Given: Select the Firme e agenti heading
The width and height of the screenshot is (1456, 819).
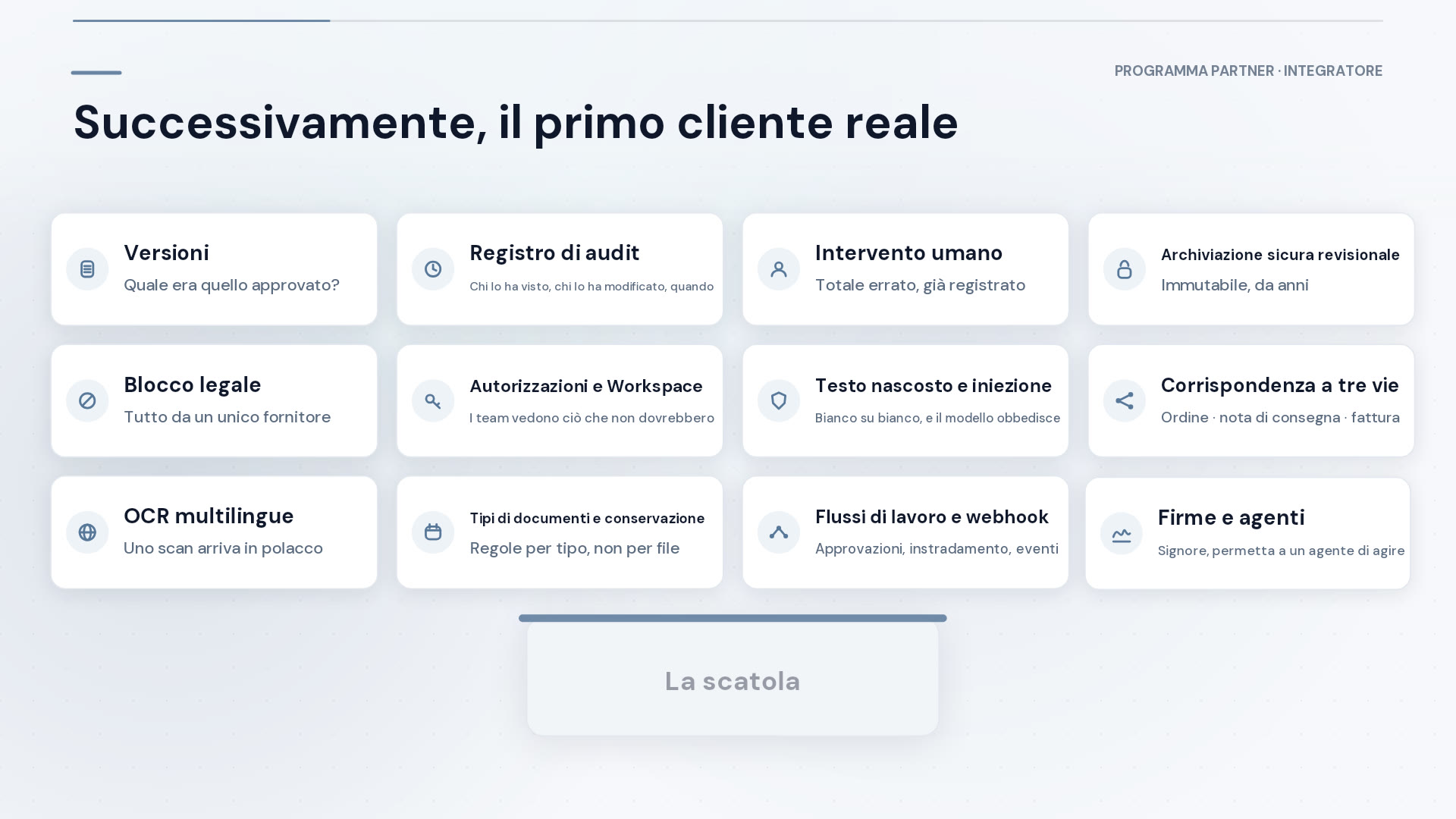Looking at the screenshot, I should [1232, 517].
